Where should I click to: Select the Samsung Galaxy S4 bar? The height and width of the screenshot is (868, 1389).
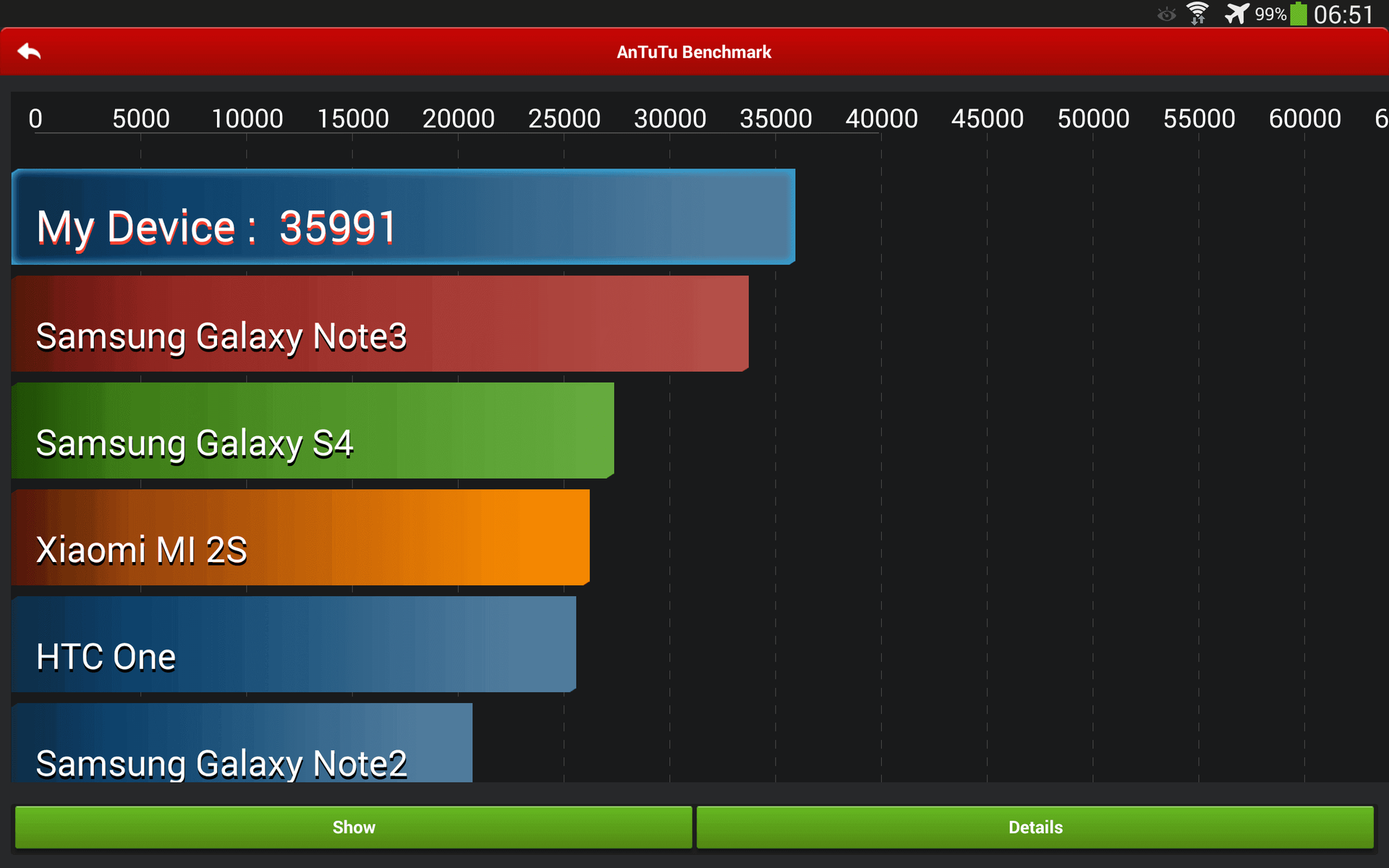click(x=313, y=430)
